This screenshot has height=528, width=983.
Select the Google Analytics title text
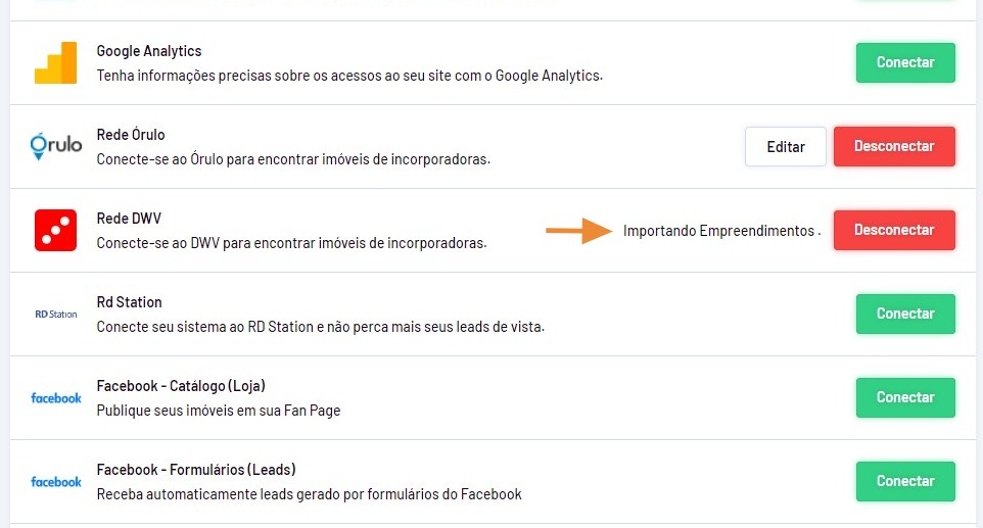149,51
